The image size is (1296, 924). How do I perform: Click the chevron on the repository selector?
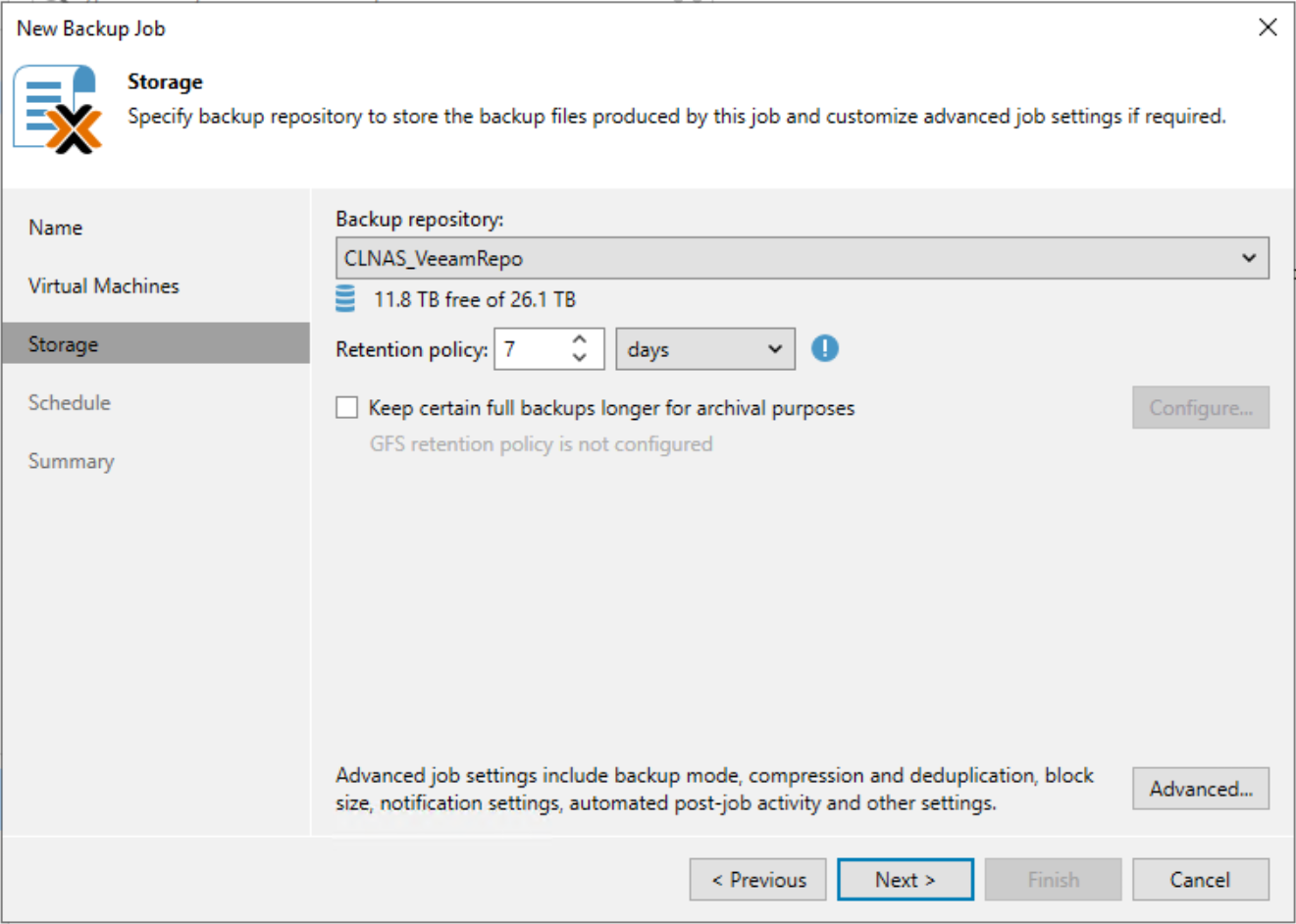click(x=1250, y=257)
